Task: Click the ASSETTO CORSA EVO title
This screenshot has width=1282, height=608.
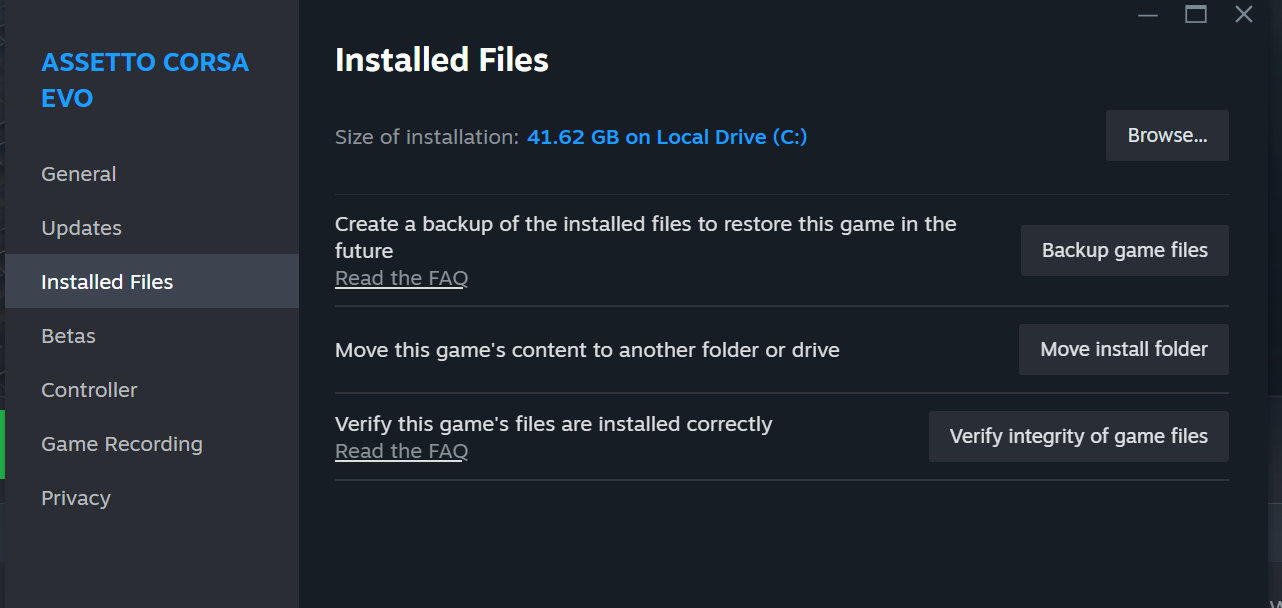Action: (x=144, y=80)
